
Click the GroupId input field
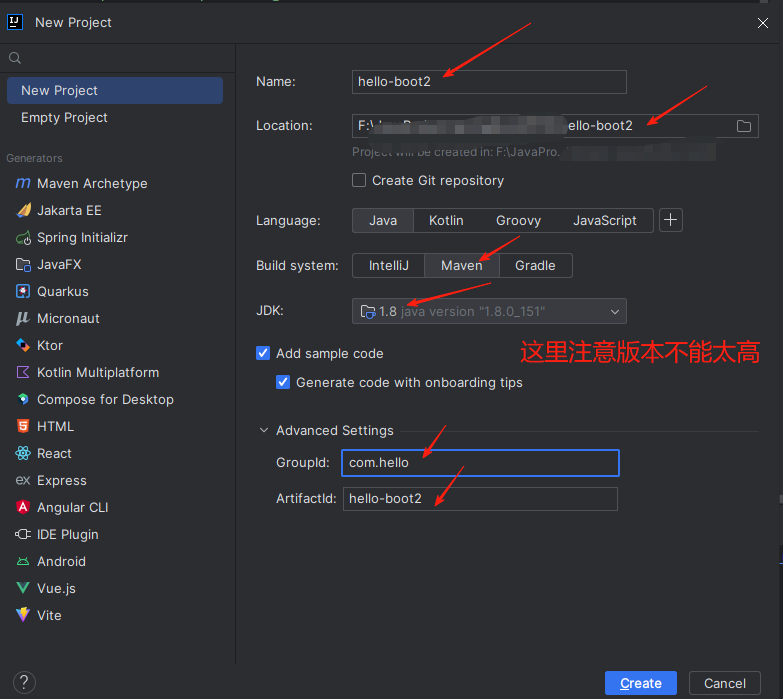(480, 463)
